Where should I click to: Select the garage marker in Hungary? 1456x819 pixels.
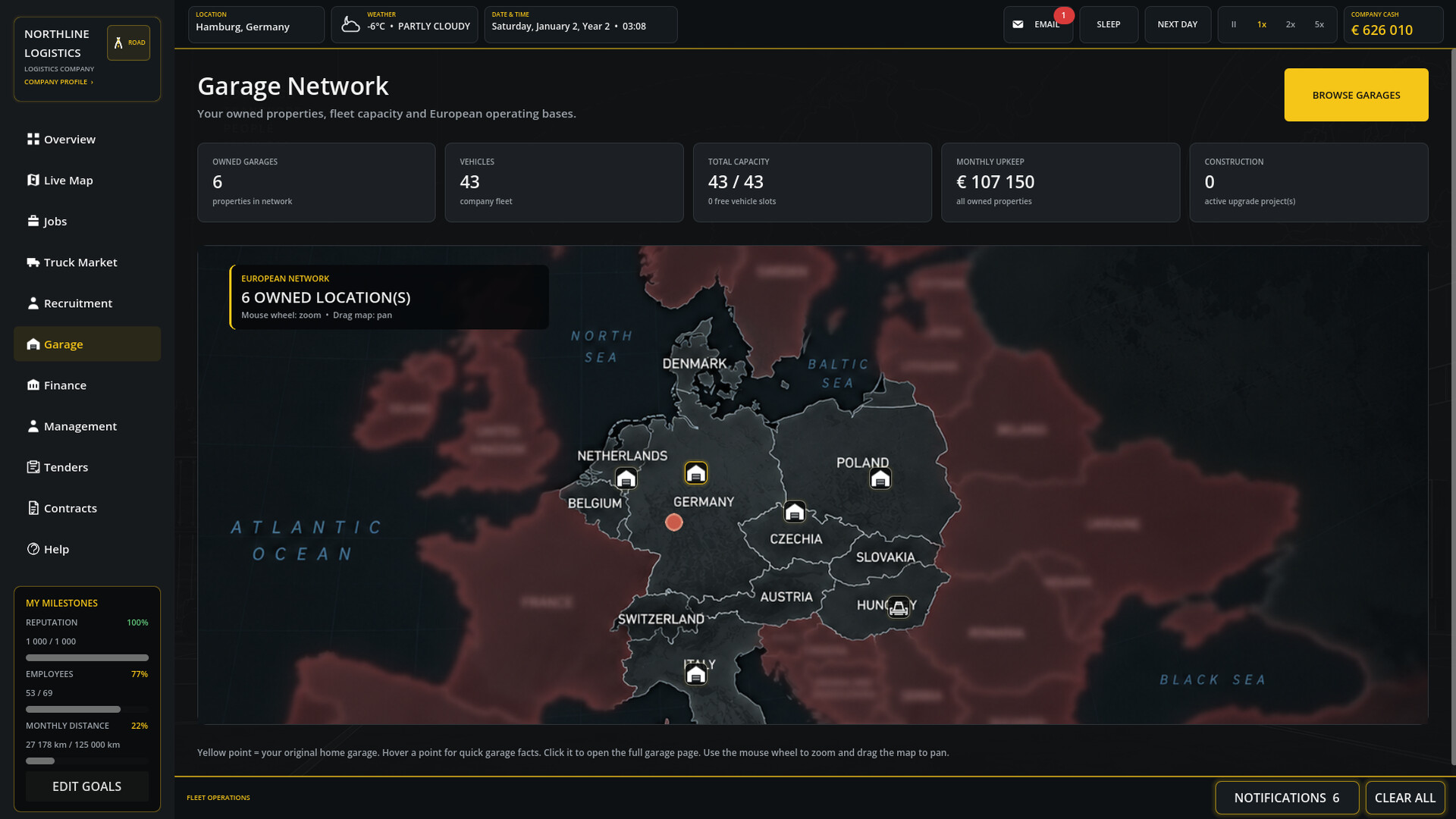coord(899,607)
